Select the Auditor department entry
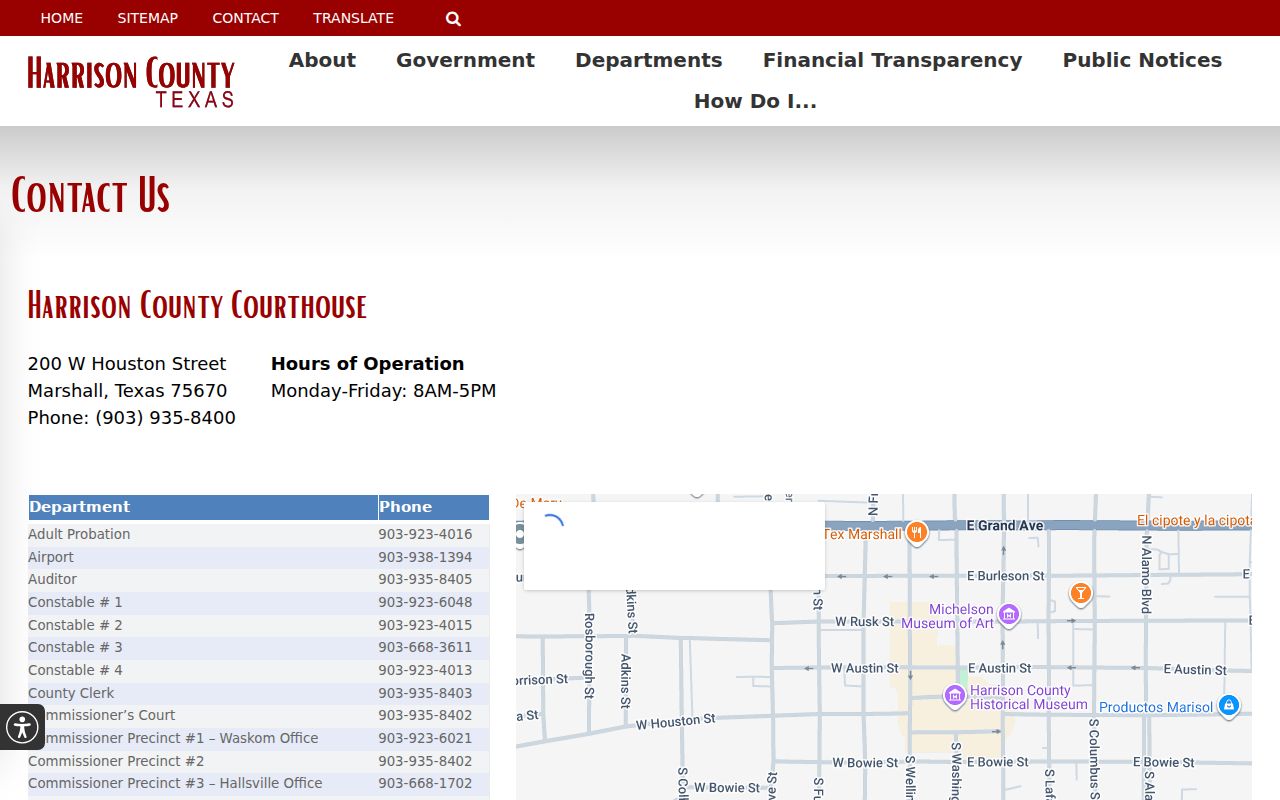Screen dimensions: 1280x800 (52, 579)
